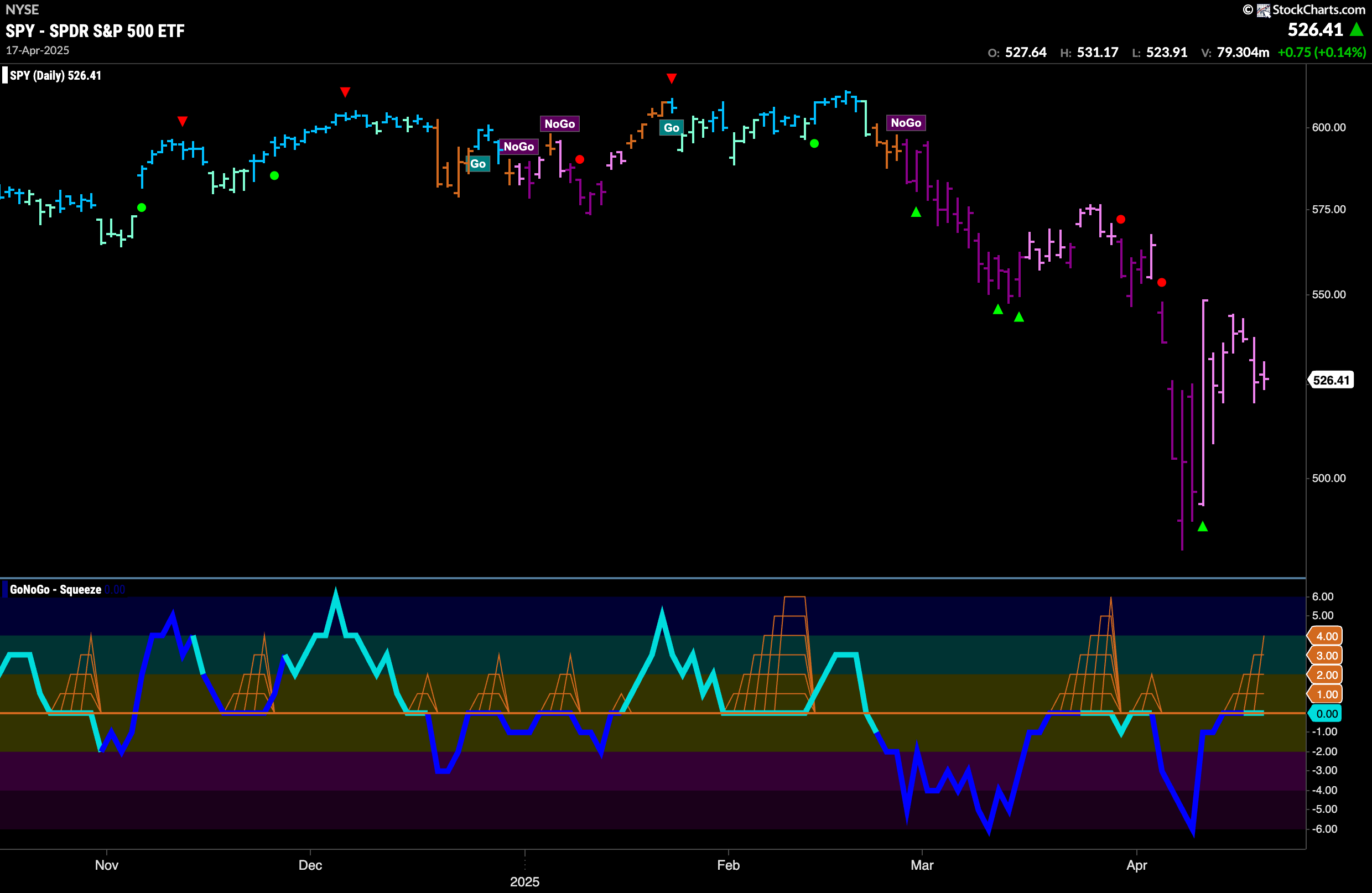Click the high value 531.17
1372x893 pixels.
[x=1097, y=53]
